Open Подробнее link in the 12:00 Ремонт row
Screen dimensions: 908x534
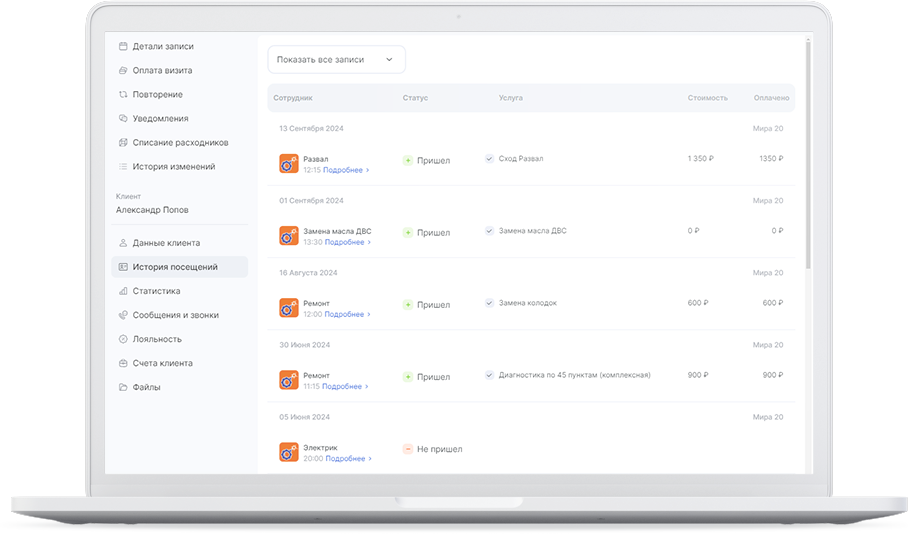347,314
